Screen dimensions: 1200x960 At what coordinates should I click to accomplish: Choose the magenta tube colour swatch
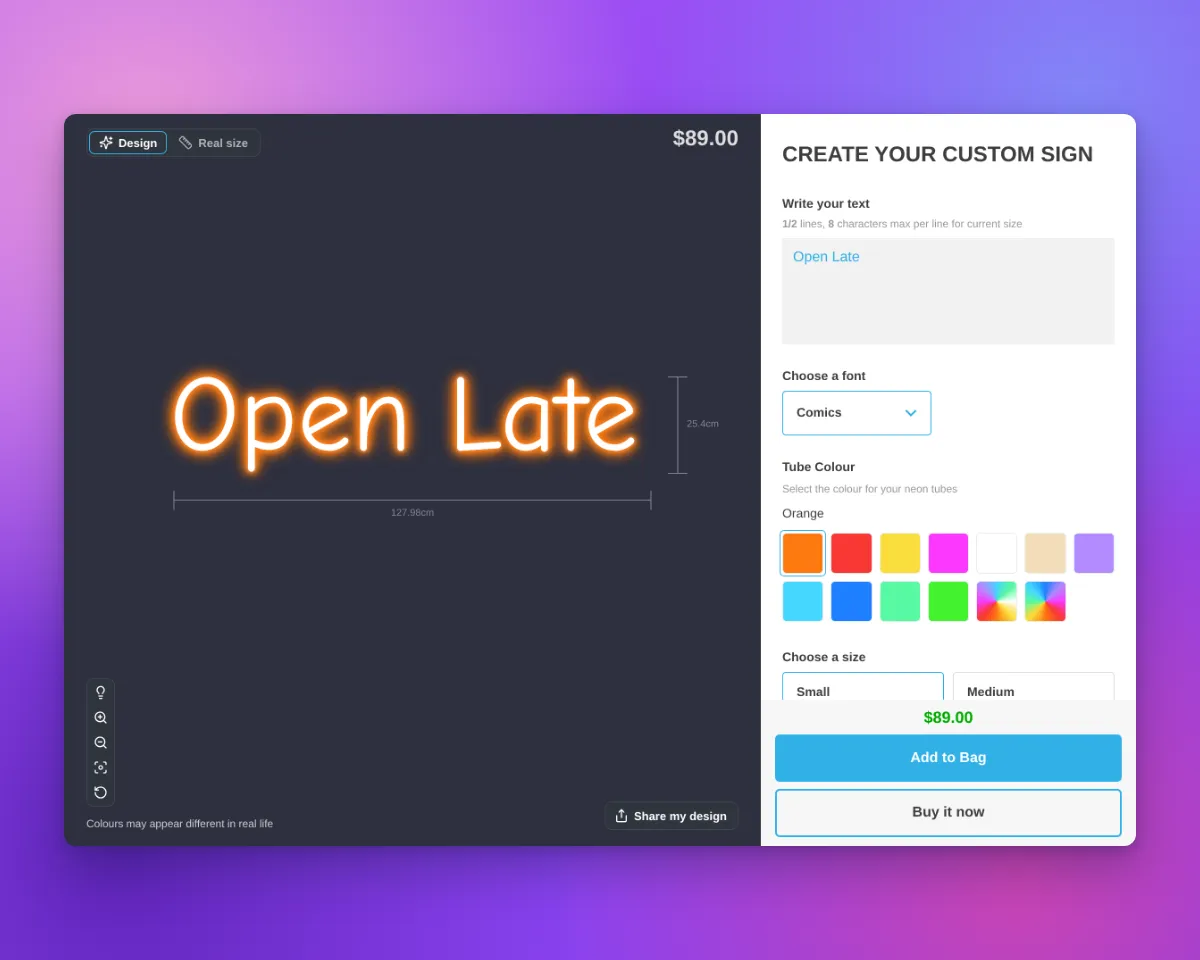tap(948, 553)
